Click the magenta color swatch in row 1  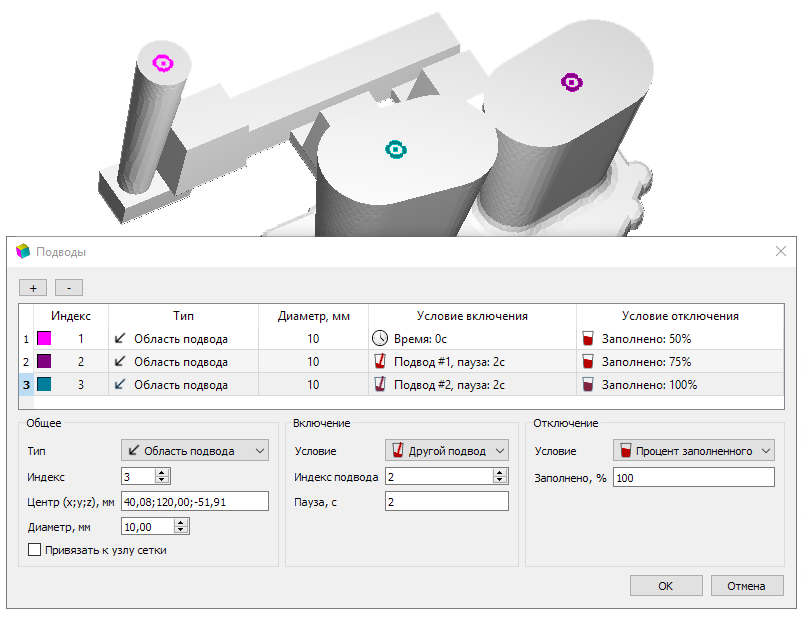(44, 338)
